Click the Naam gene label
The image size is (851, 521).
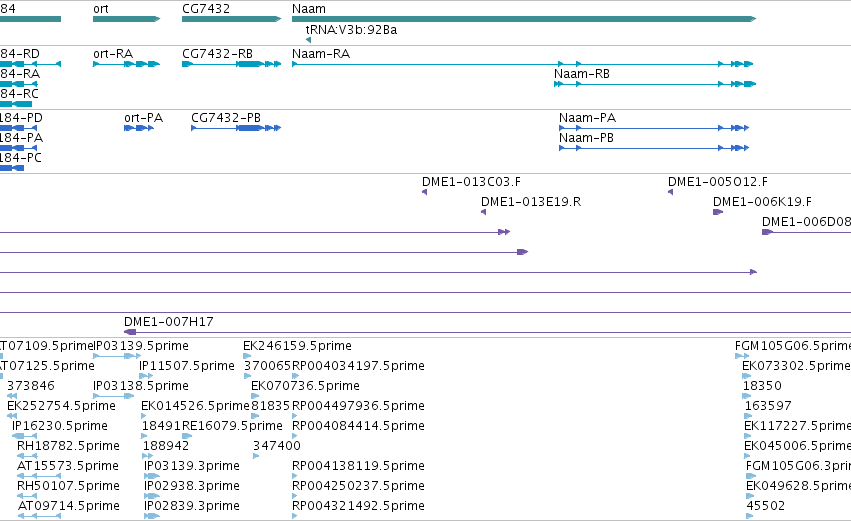pos(309,9)
